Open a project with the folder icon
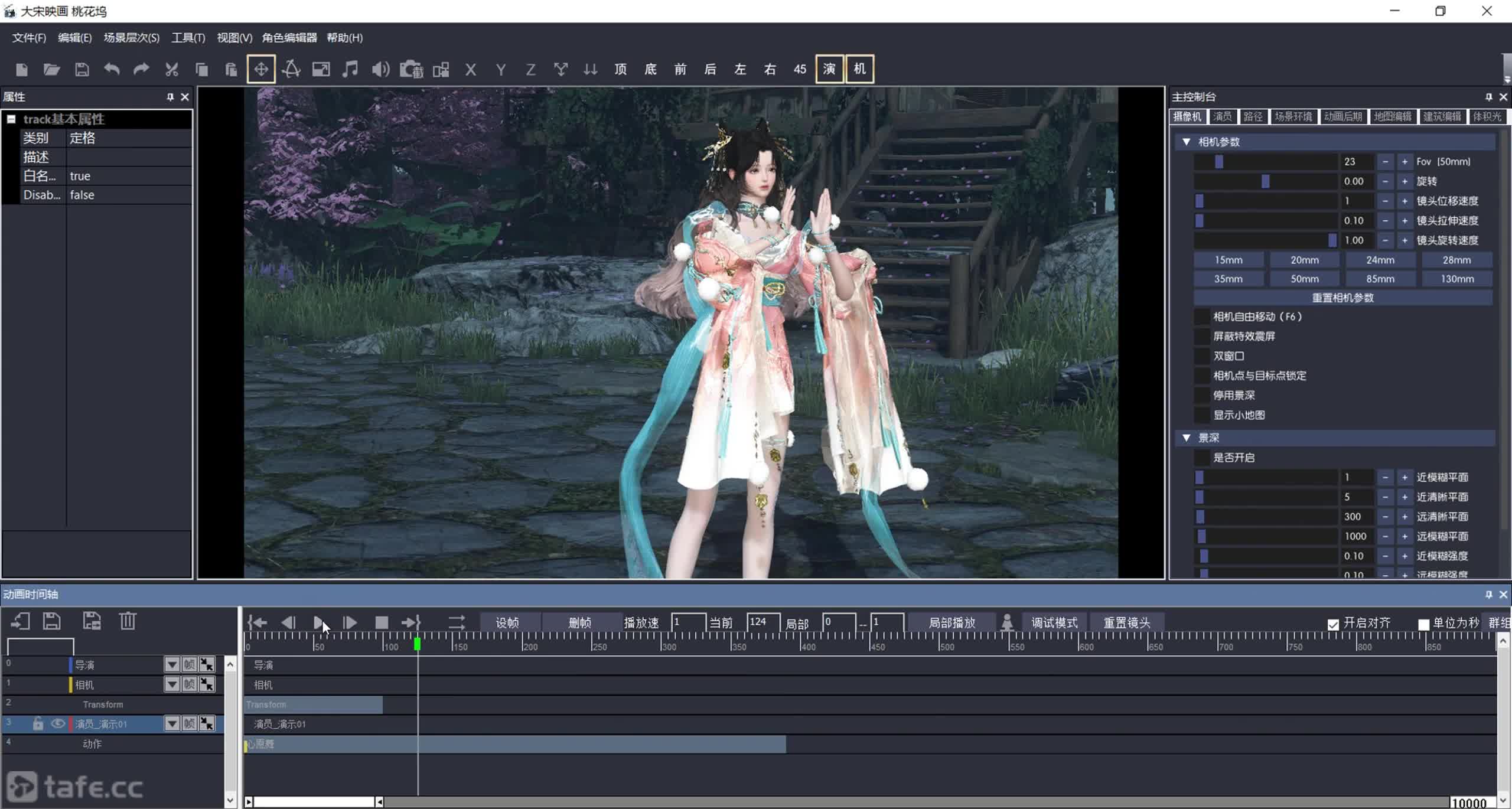The height and width of the screenshot is (809, 1512). point(52,70)
